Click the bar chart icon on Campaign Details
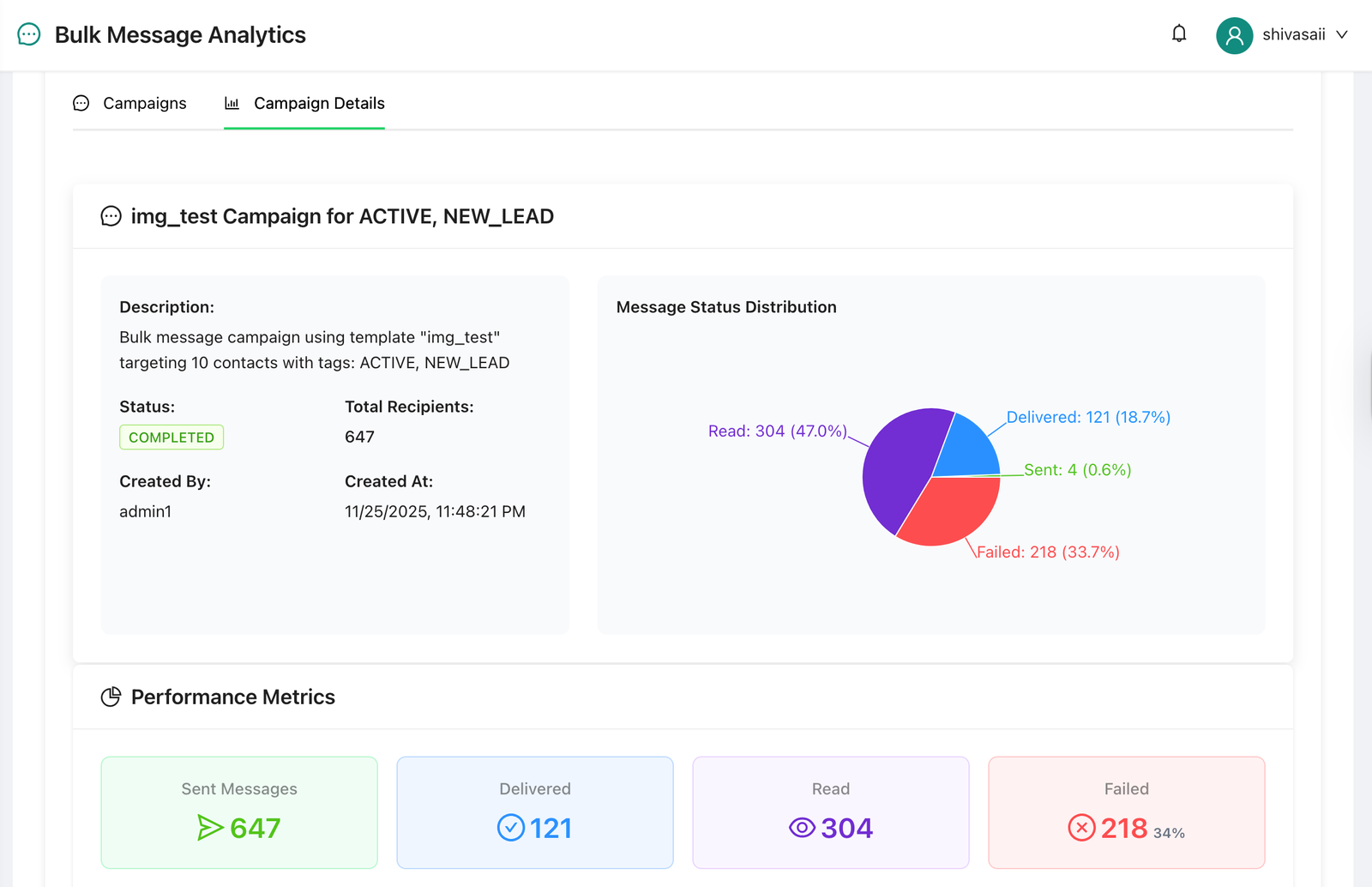 click(232, 103)
